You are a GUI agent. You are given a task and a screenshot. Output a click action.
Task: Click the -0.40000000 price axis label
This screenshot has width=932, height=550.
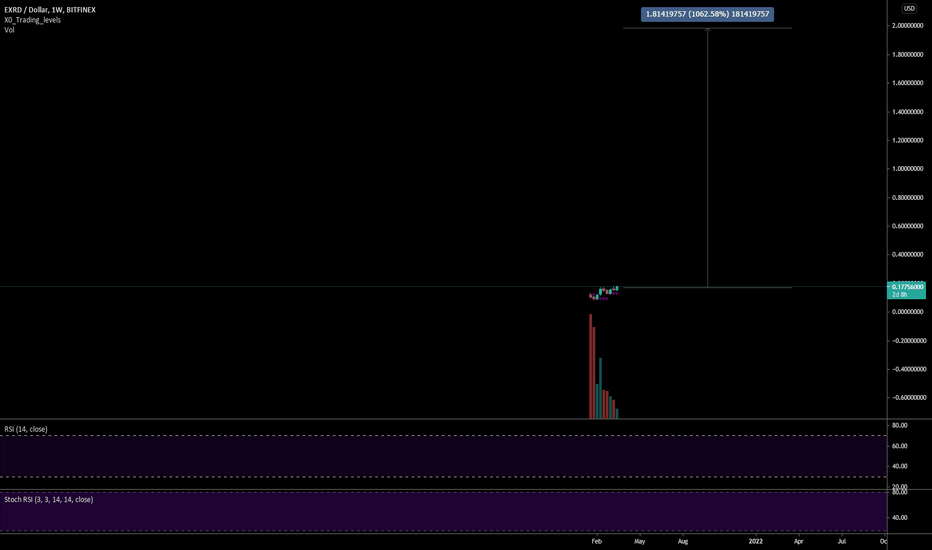[908, 369]
